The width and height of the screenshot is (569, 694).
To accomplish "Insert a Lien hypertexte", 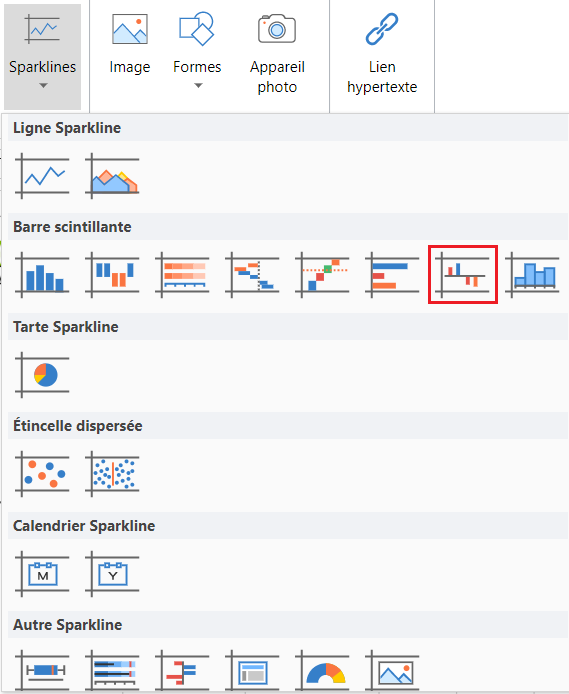I will click(x=382, y=53).
